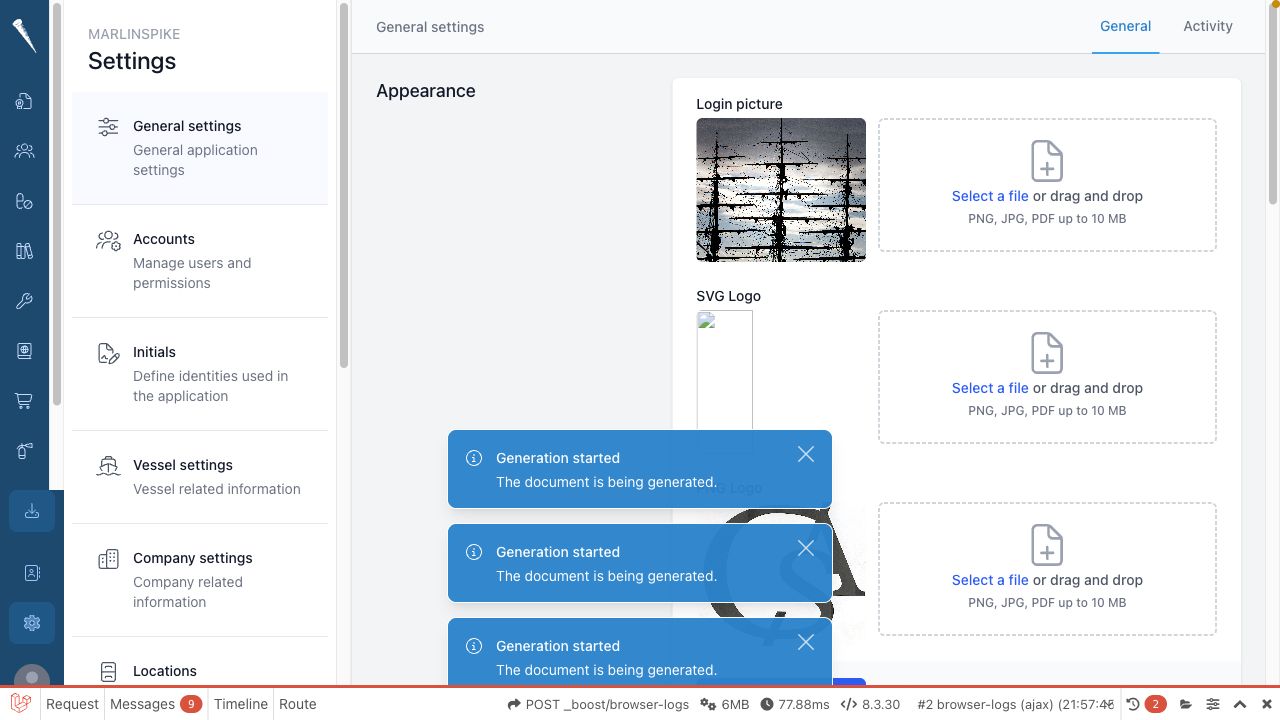This screenshot has height=720, width=1280.
Task: Open Initials settings entry
Action: tap(200, 374)
